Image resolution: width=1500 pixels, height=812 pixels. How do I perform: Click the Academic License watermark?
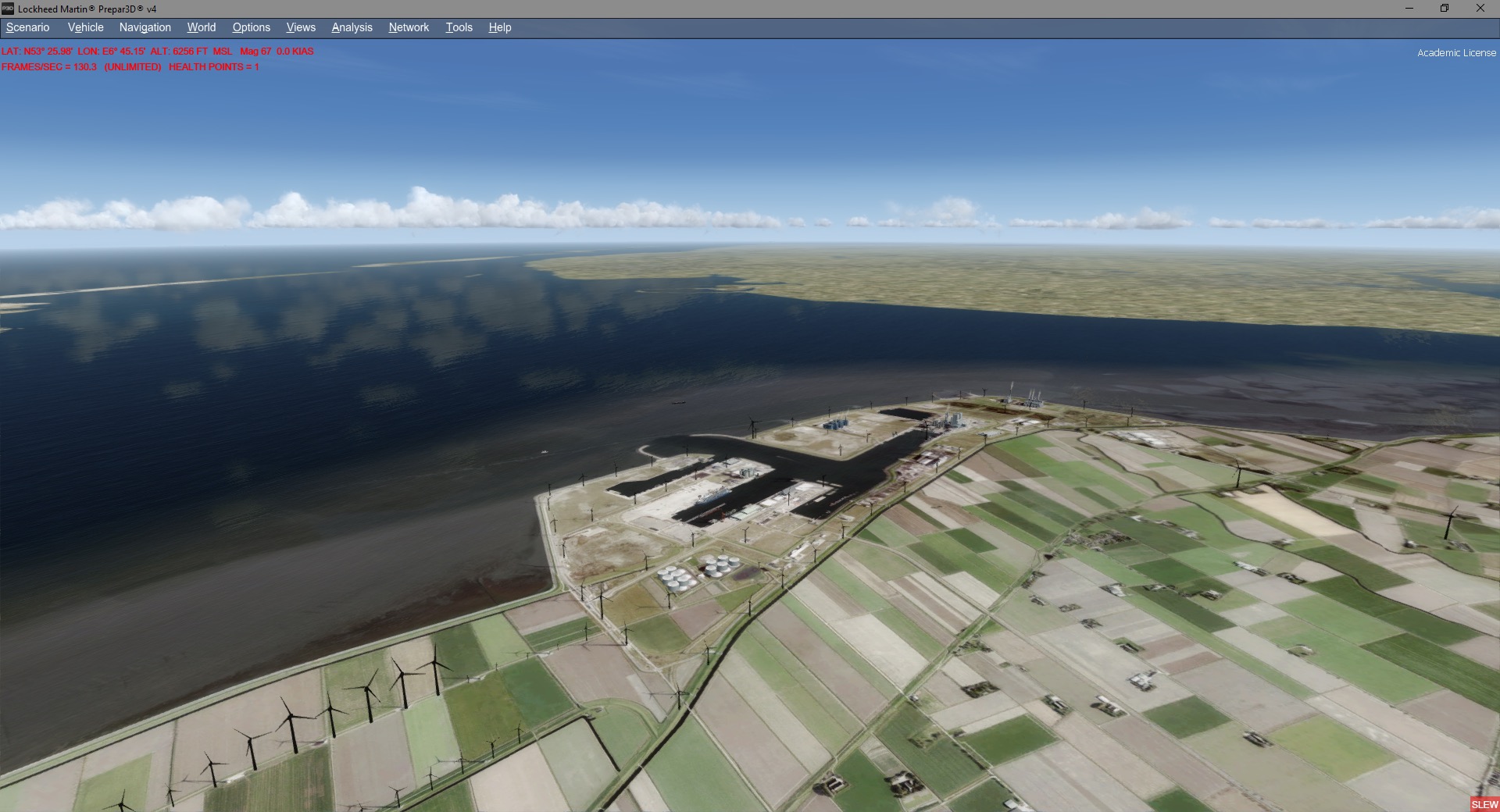pyautogui.click(x=1456, y=53)
